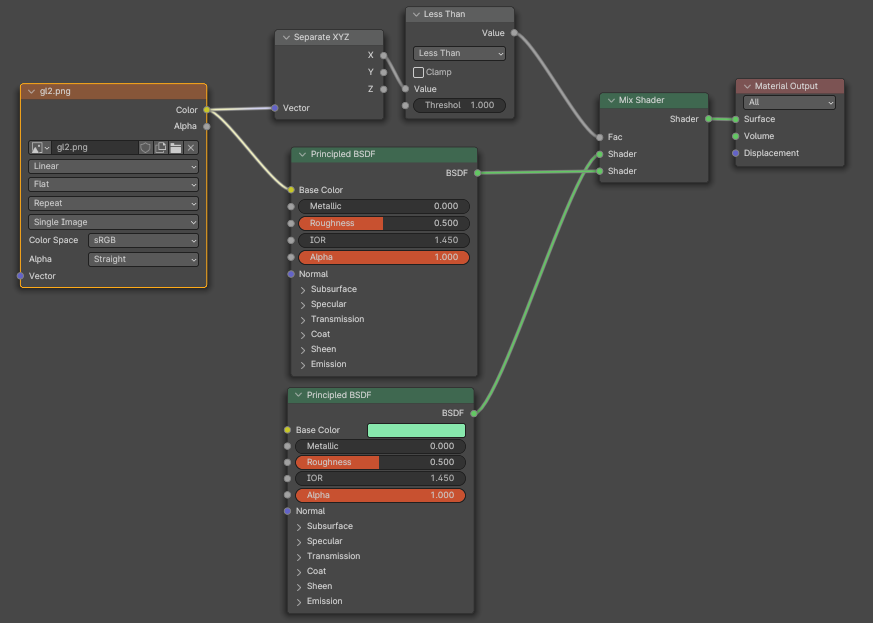Screen dimensions: 873x623
Task: Click the Fac input socket on Mix Shader
Action: click(x=600, y=137)
